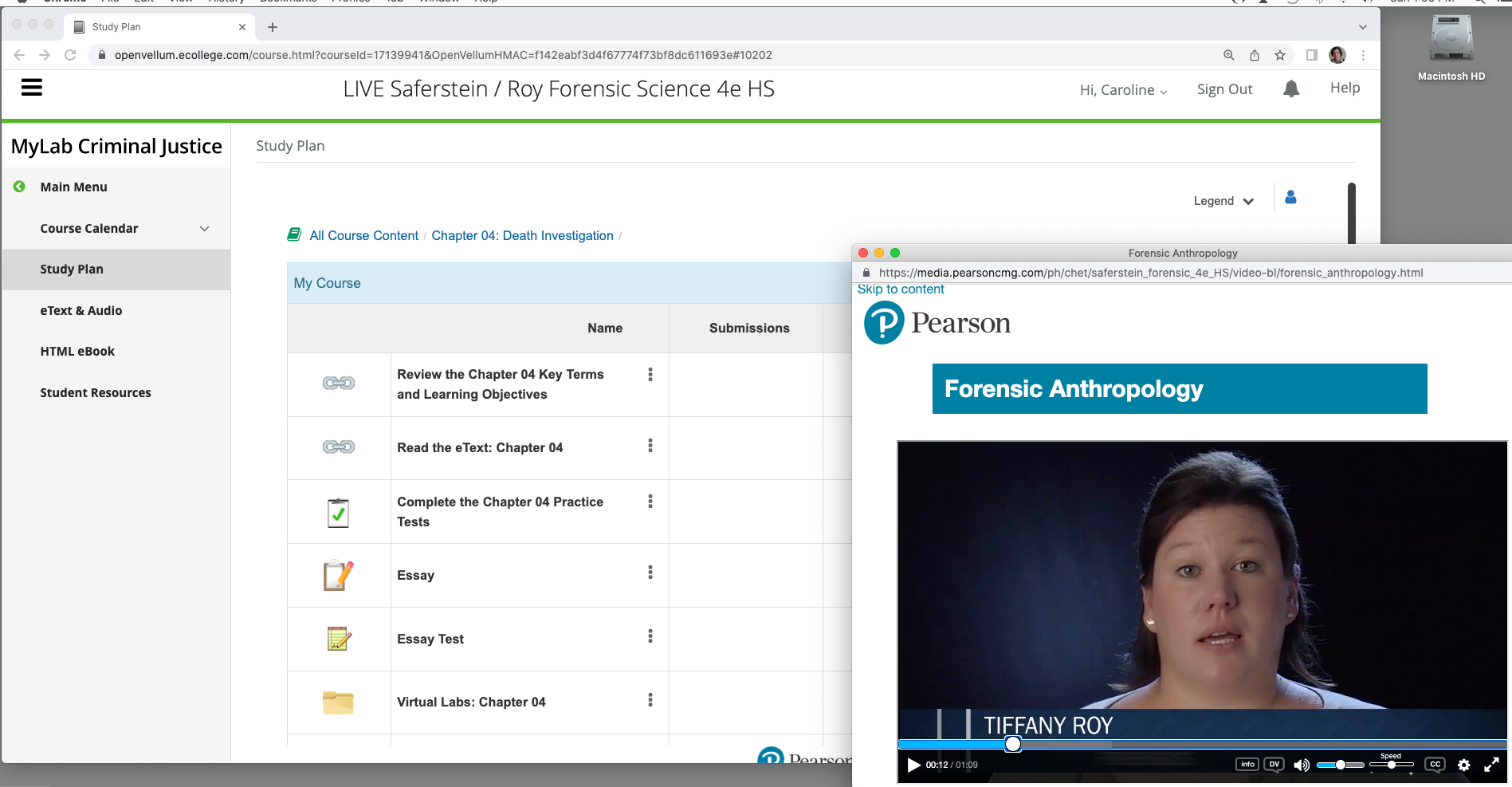The width and height of the screenshot is (1512, 787).
Task: Expand the Course Calendar chevron
Action: [x=205, y=229]
